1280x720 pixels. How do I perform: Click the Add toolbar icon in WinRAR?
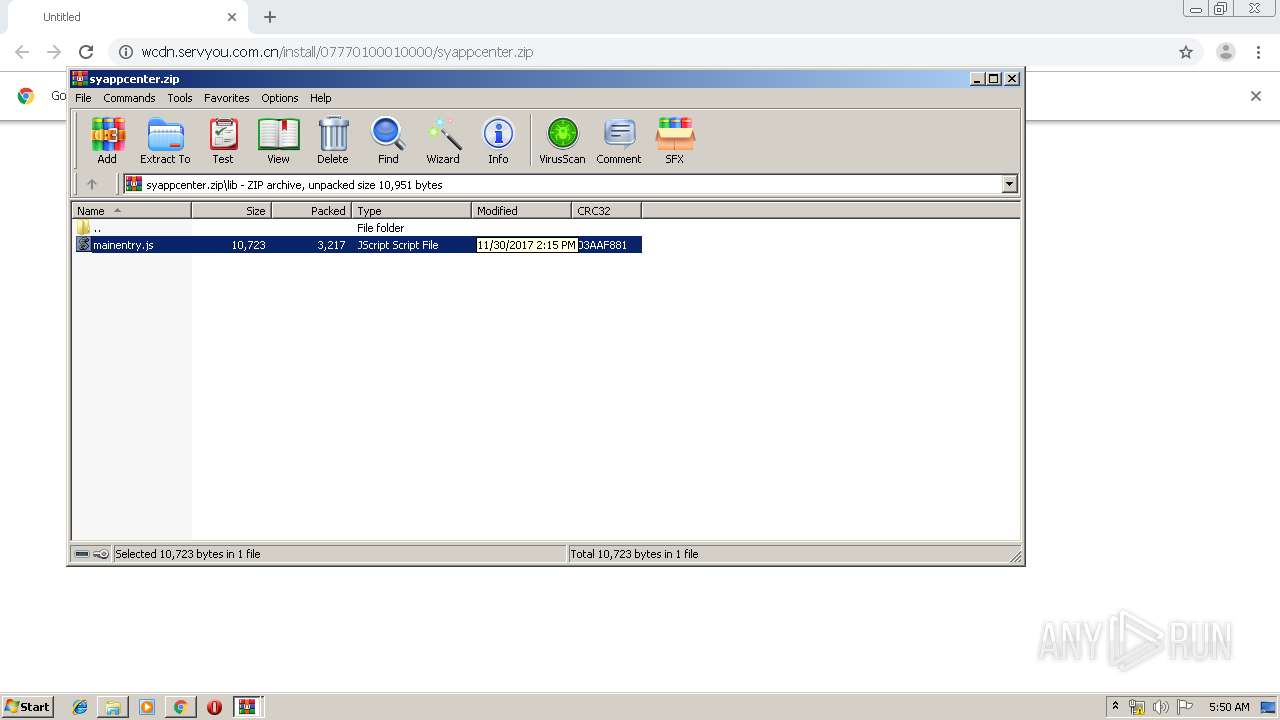(107, 140)
